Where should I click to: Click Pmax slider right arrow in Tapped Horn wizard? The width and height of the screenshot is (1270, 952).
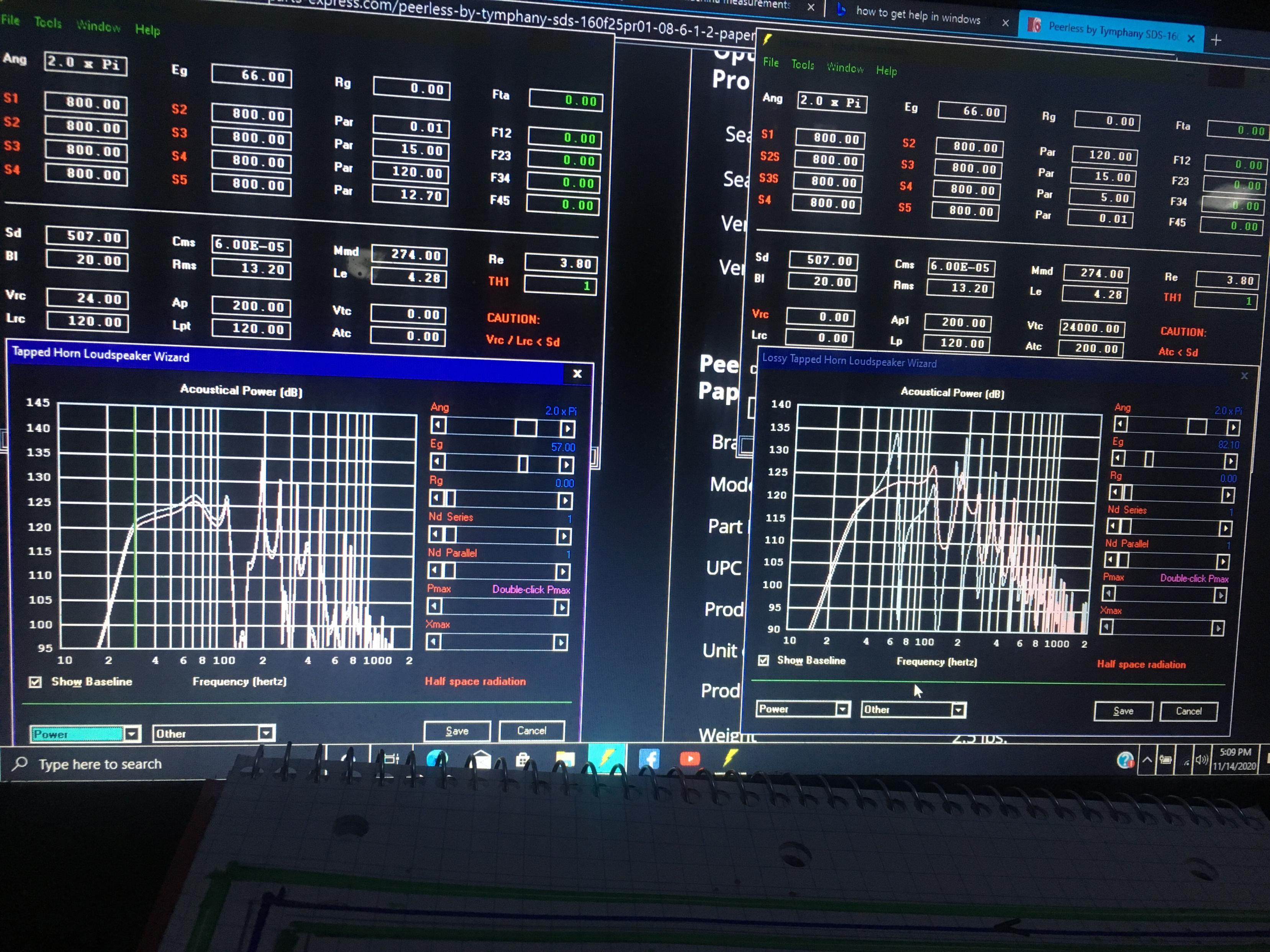click(562, 607)
